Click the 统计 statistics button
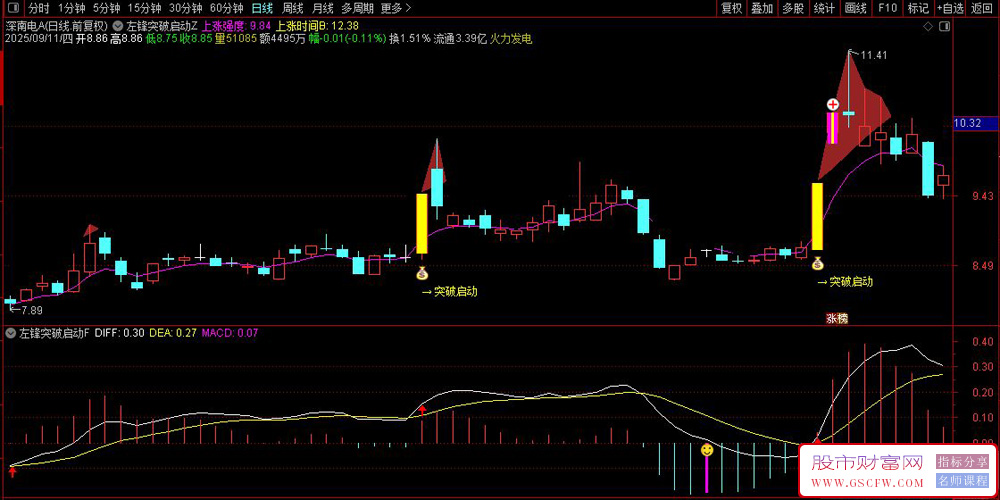The image size is (1000, 500). coord(825,8)
